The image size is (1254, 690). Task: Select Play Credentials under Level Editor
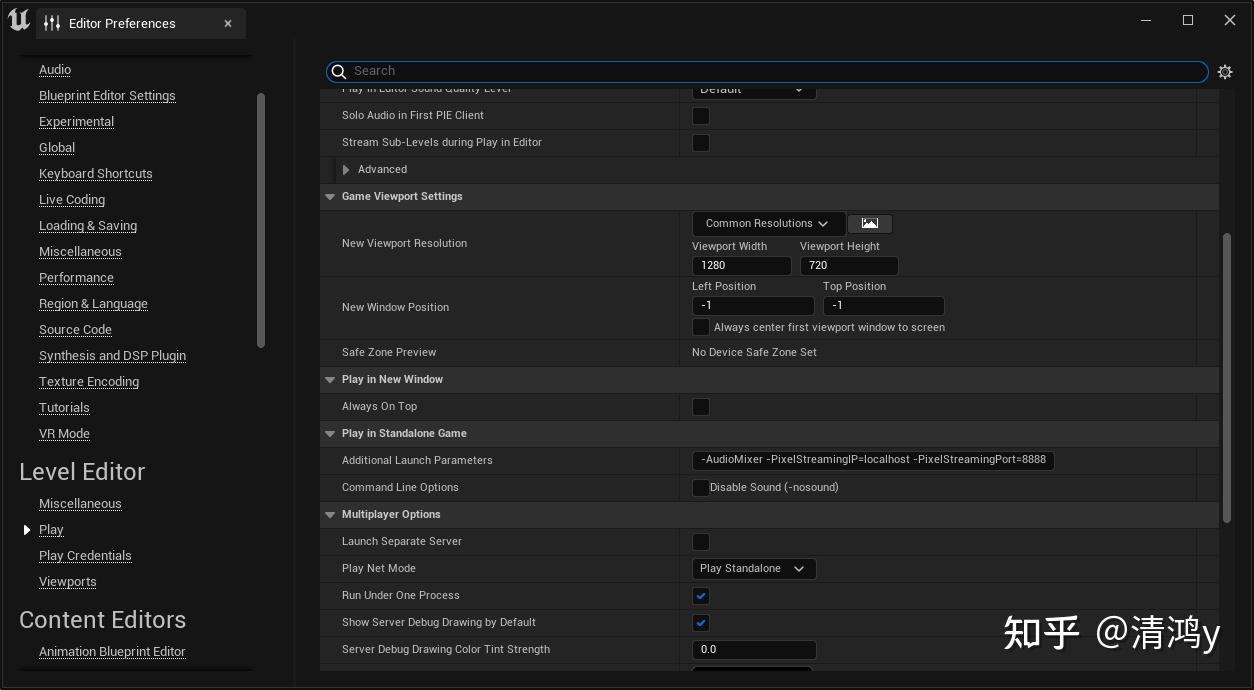click(x=85, y=556)
